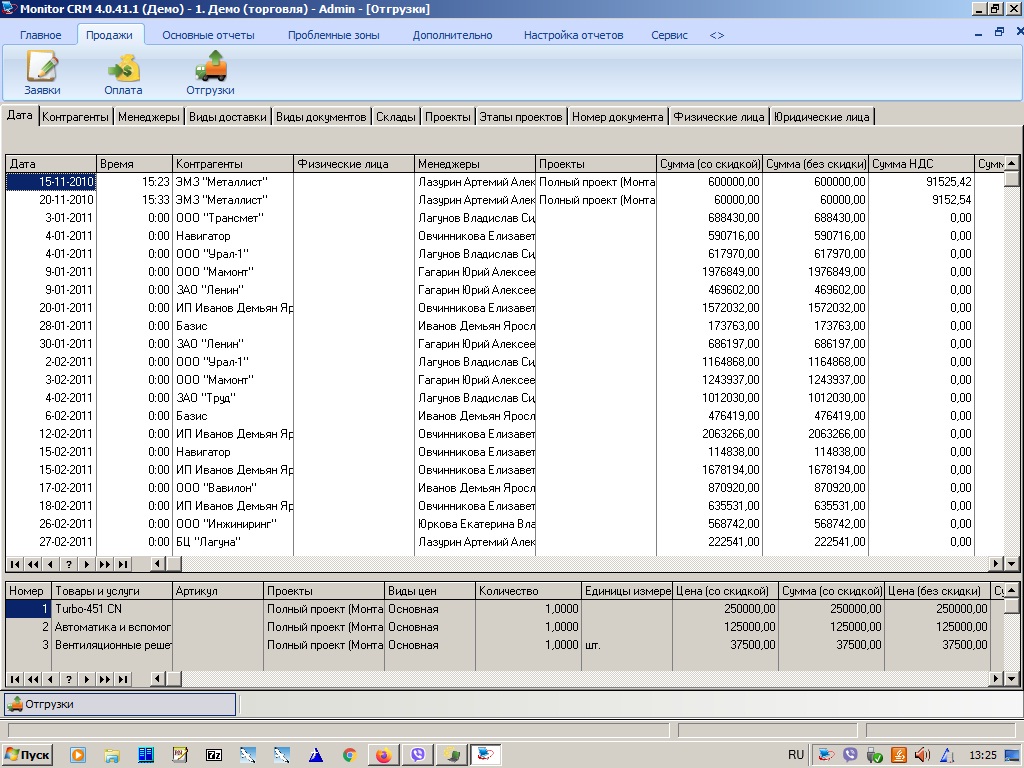Click right arrow of items grid horizontal scrollbar
This screenshot has height=768, width=1024.
[996, 679]
